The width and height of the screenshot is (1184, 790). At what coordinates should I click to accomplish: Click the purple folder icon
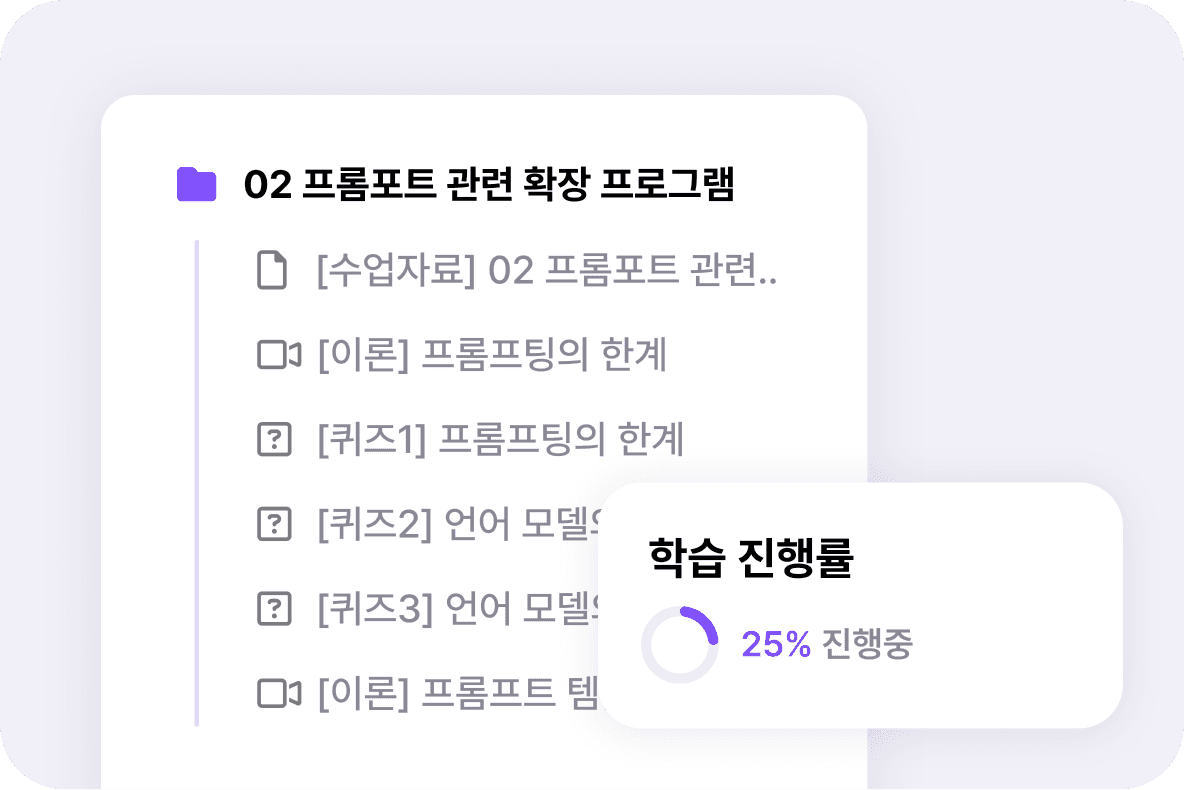click(x=196, y=184)
